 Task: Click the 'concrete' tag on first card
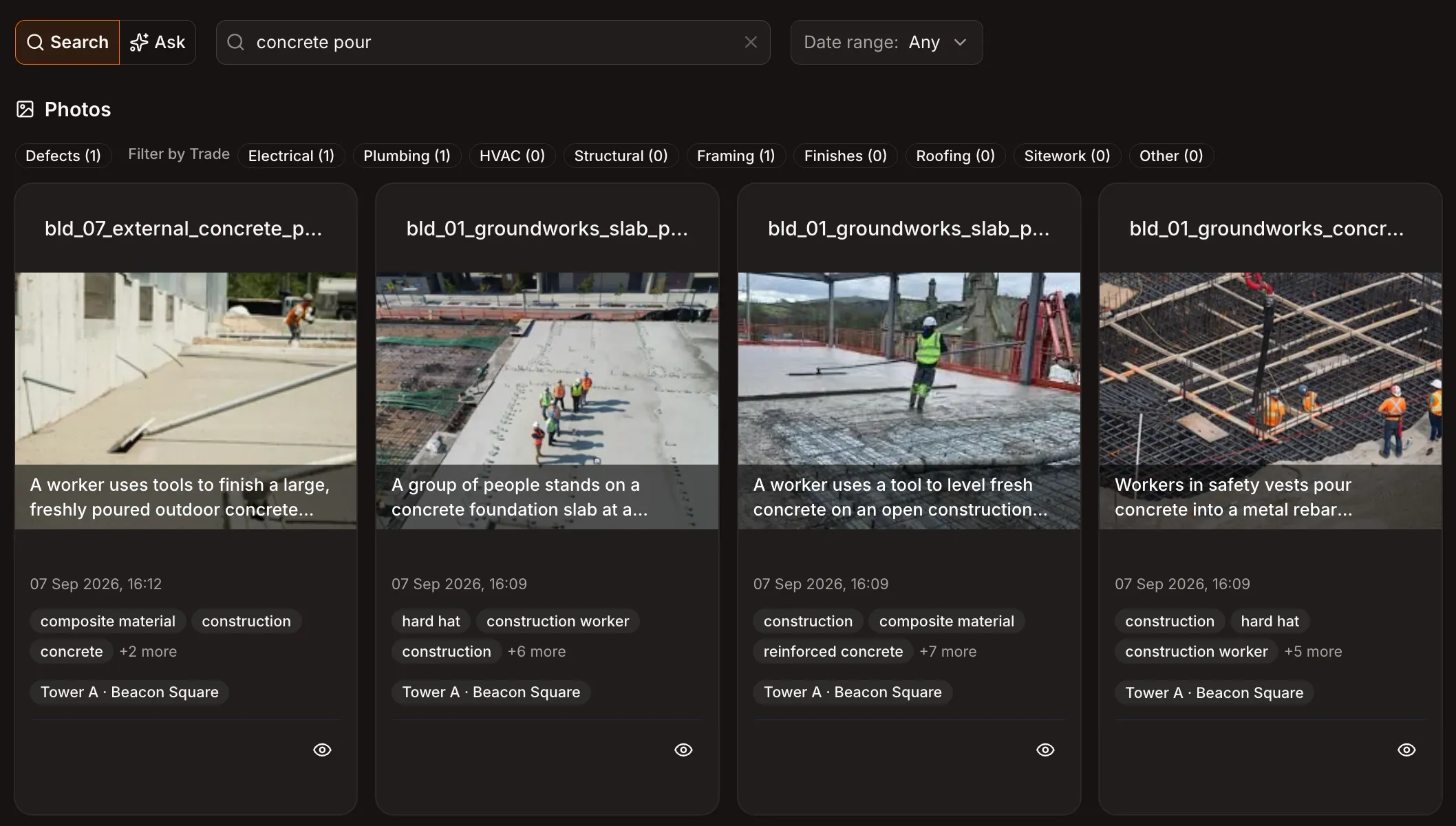pos(72,651)
